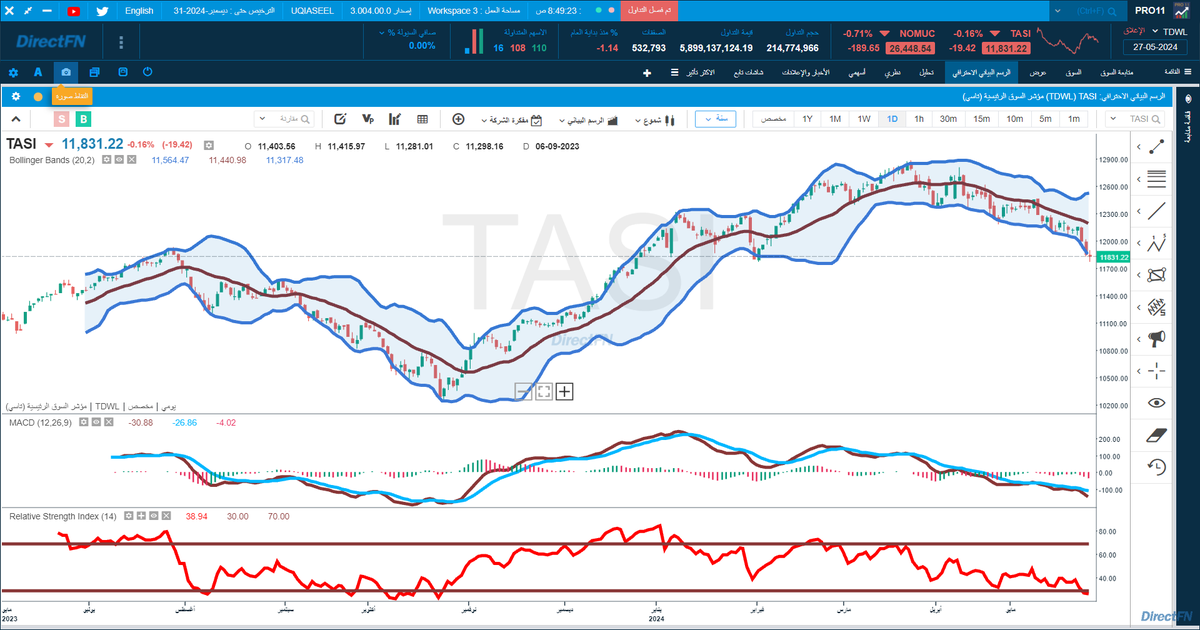
Task: Open the chart style dropdown
Action: coord(589,119)
